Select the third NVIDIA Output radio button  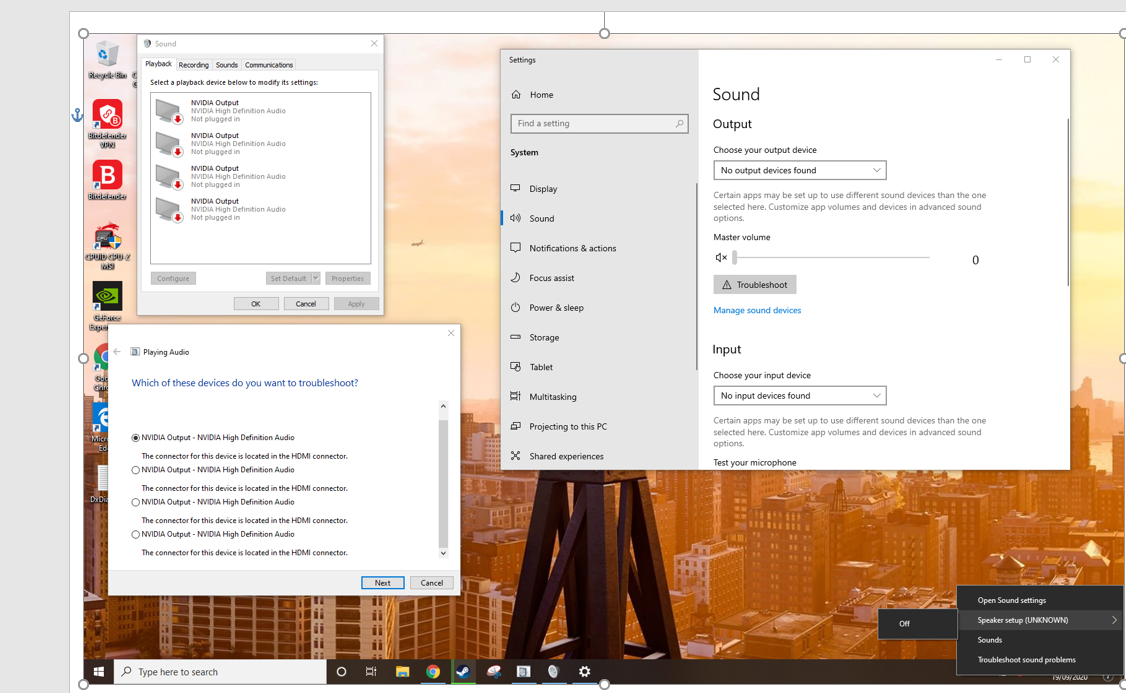point(136,502)
